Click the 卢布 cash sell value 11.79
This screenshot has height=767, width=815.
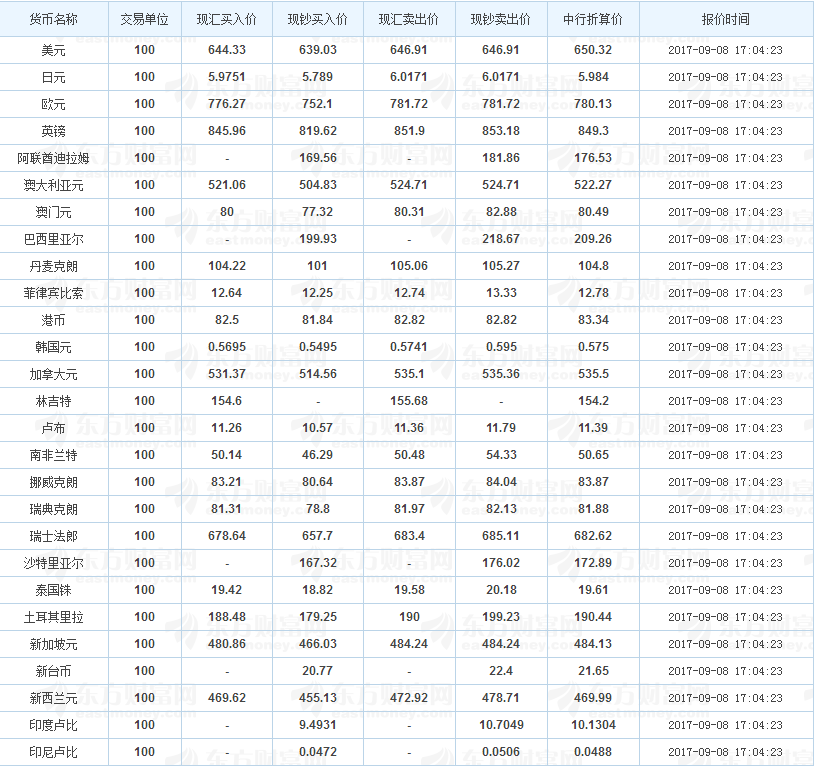[501, 428]
